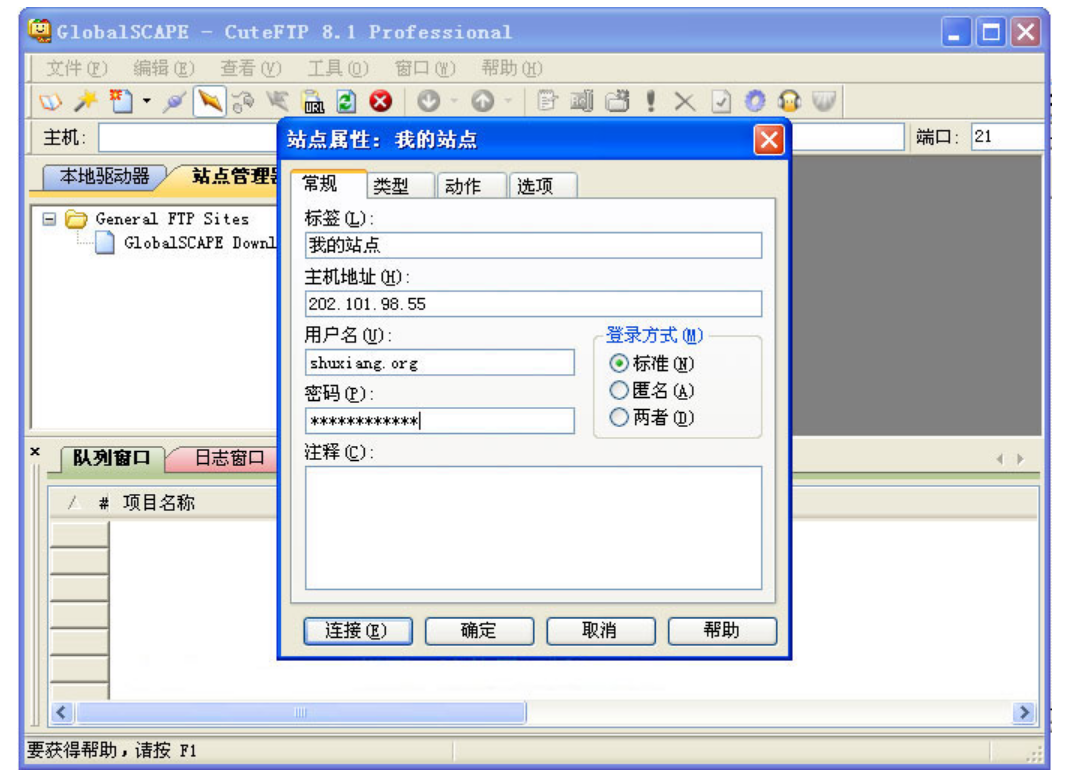Open dropdown arrow next to new document icon
The height and width of the screenshot is (777, 1070).
click(146, 101)
